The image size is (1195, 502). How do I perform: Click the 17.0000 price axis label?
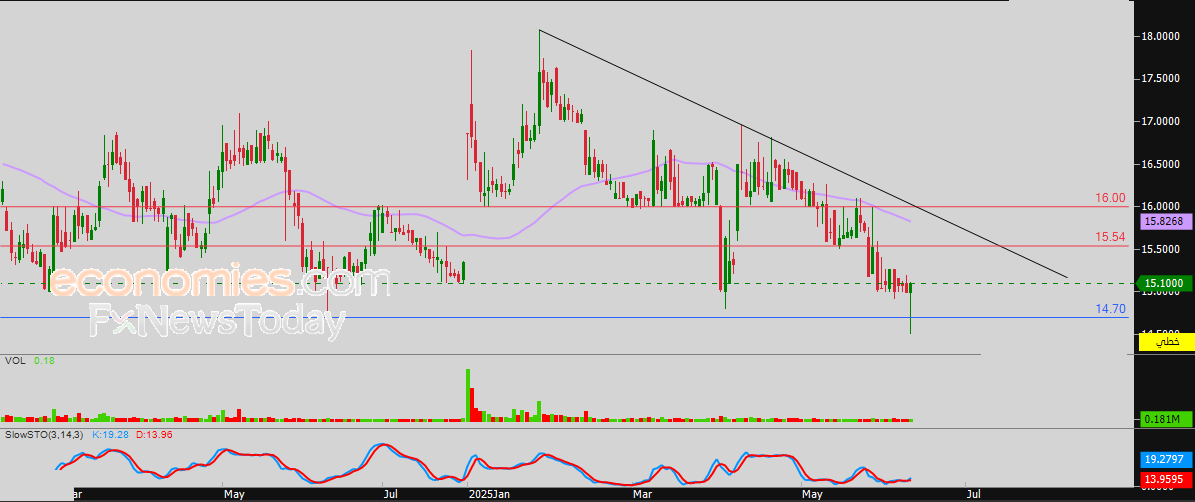click(1162, 121)
